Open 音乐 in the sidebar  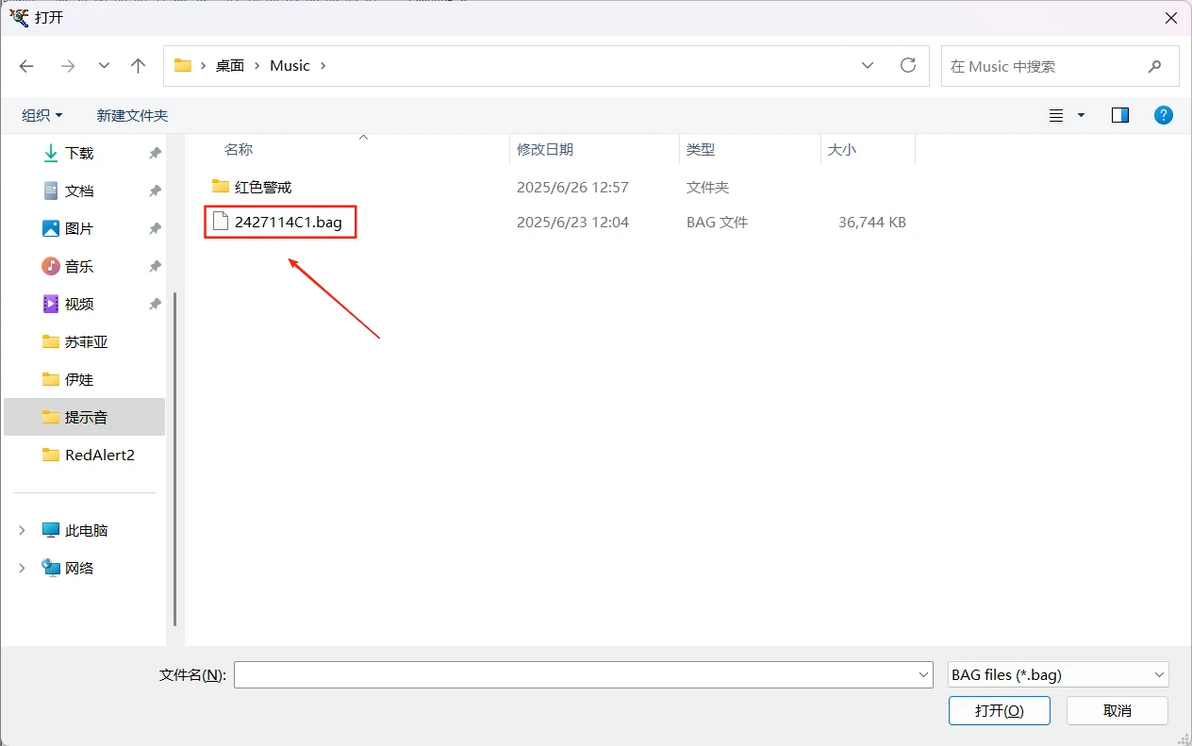[79, 266]
